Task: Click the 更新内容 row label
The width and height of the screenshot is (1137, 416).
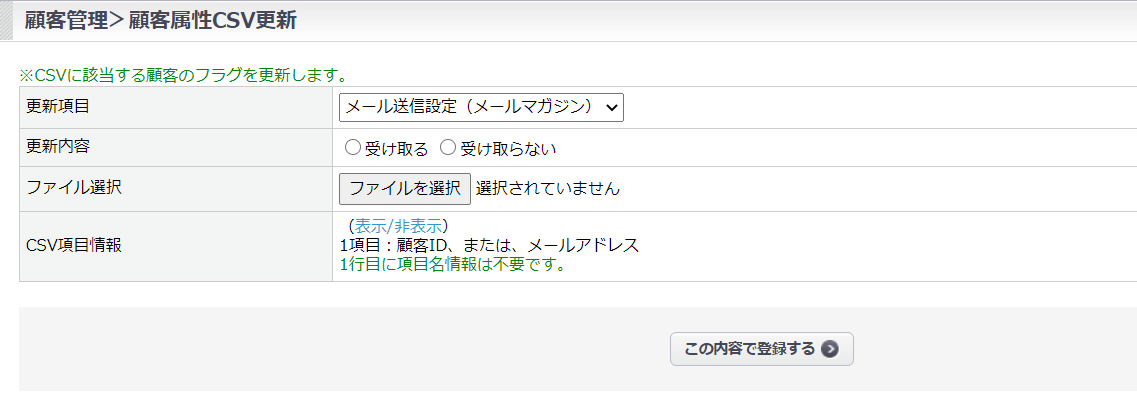Action: point(58,146)
